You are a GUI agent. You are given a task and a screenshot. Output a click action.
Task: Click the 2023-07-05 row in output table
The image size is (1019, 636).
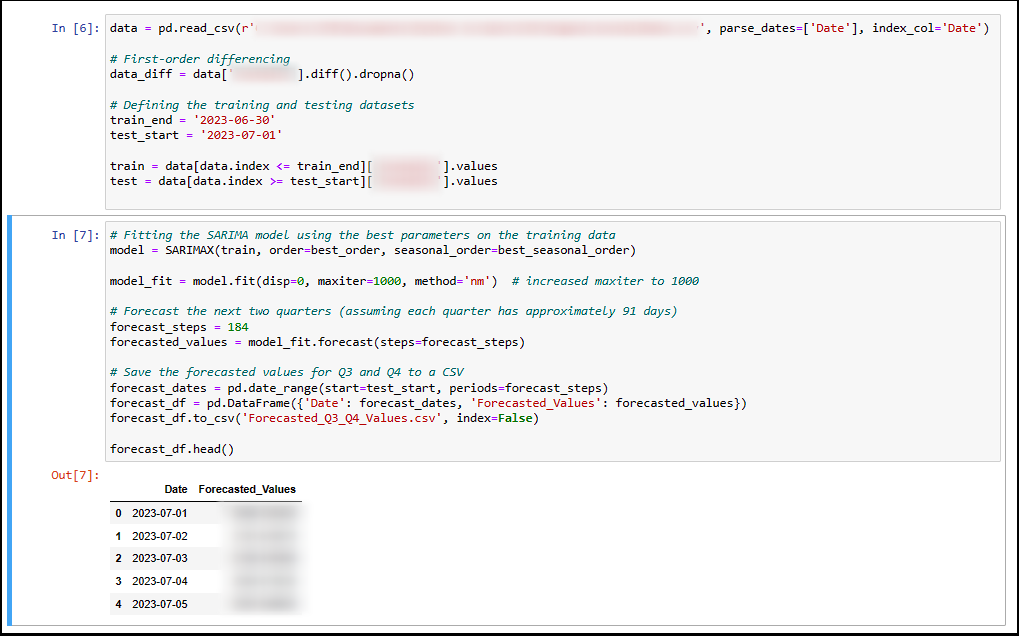[159, 604]
